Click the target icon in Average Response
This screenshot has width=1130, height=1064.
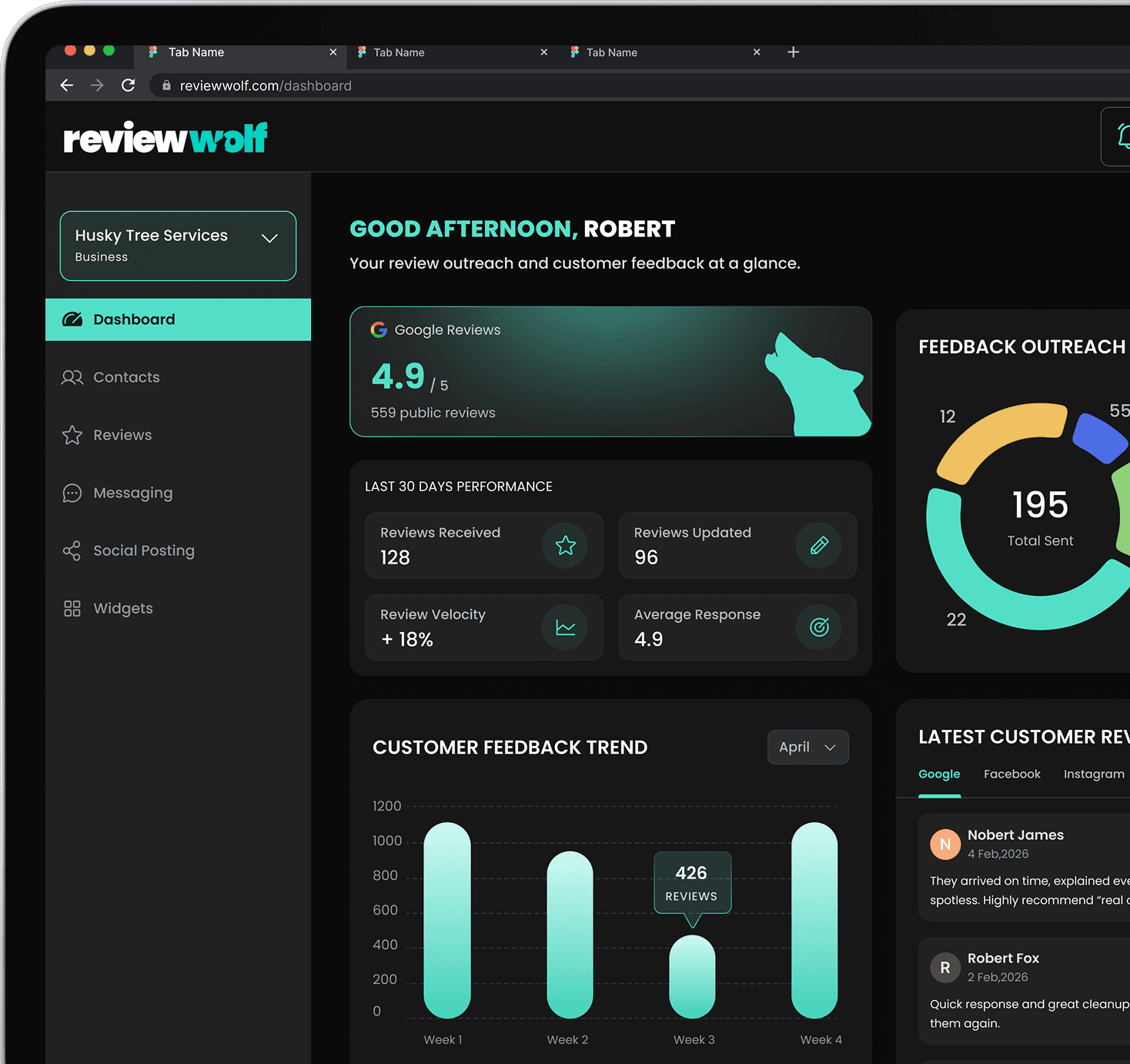click(819, 627)
